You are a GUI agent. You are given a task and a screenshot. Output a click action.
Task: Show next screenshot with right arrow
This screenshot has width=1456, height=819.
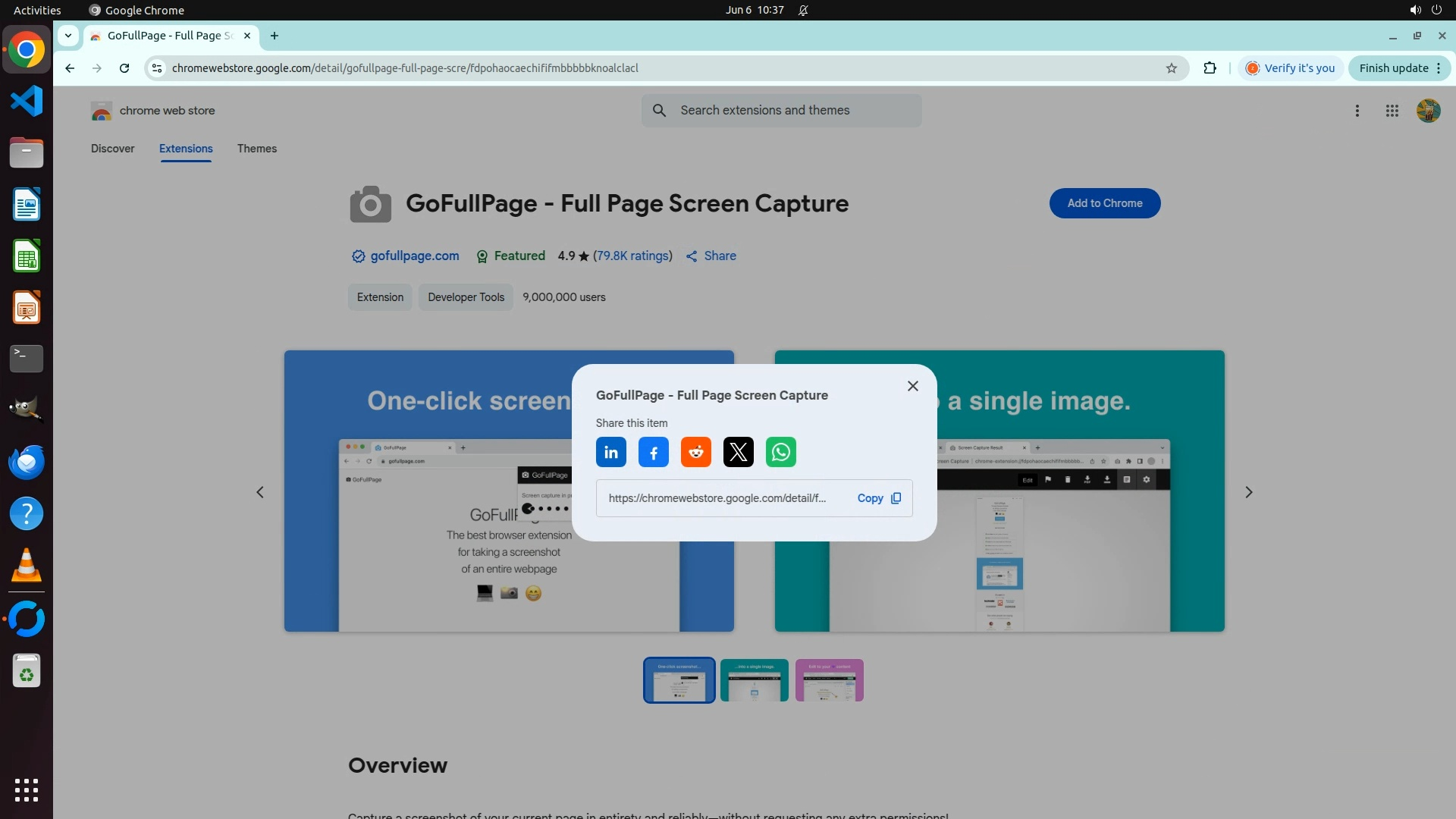click(x=1248, y=492)
